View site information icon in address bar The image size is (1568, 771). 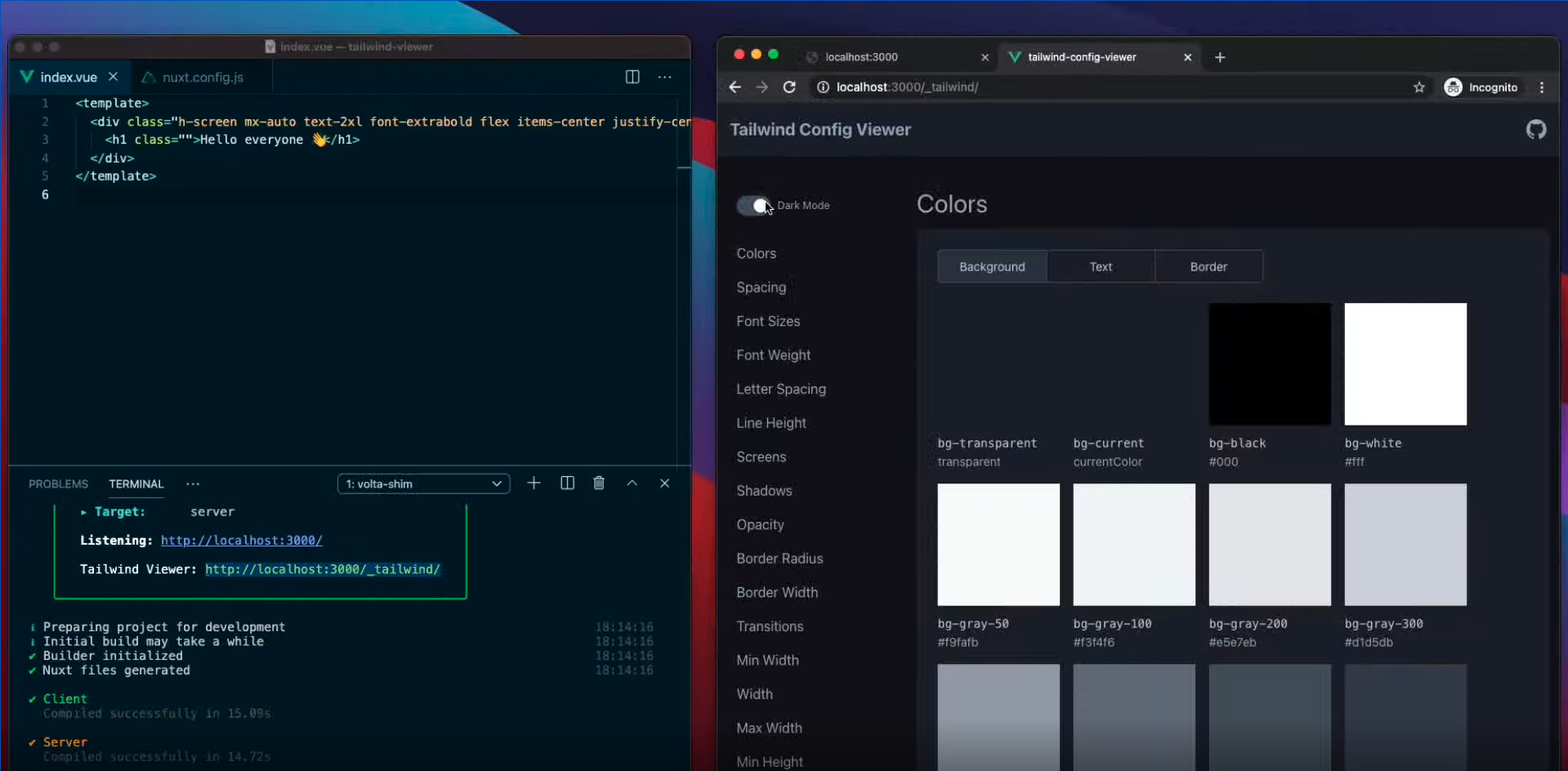coord(823,87)
